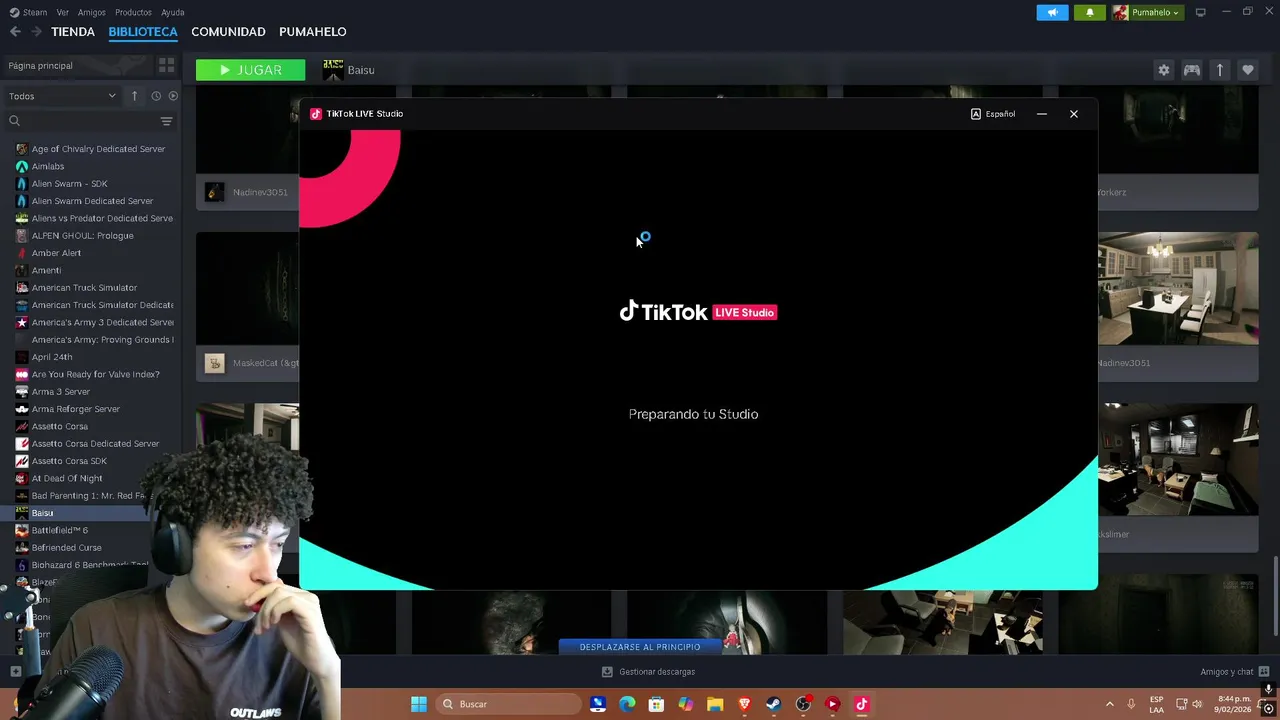Change language in TikTok LIVE Studio

click(x=993, y=114)
